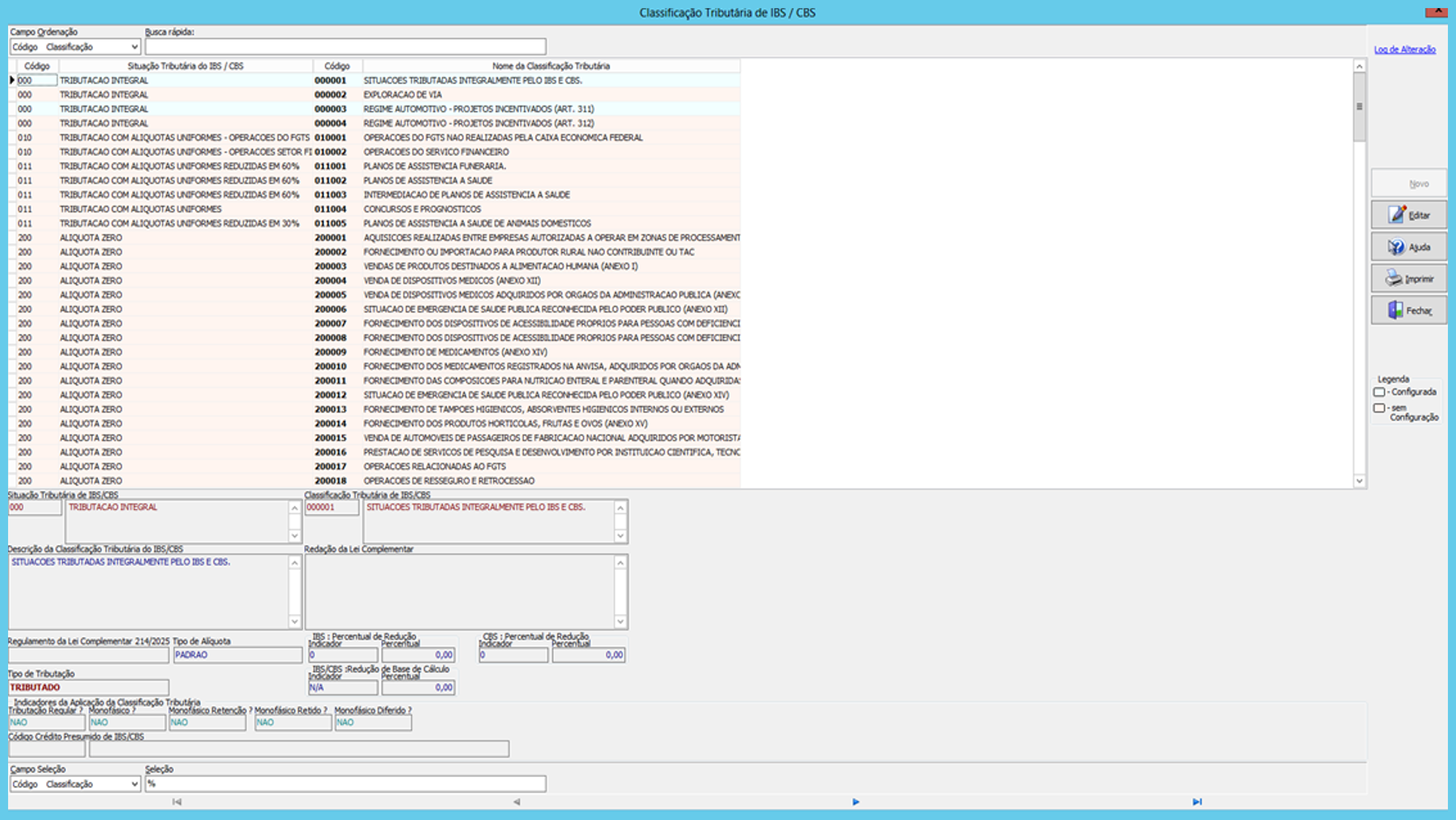
Task: Select row 200004 Venda de Dispositivos Medicos
Action: tap(451, 281)
